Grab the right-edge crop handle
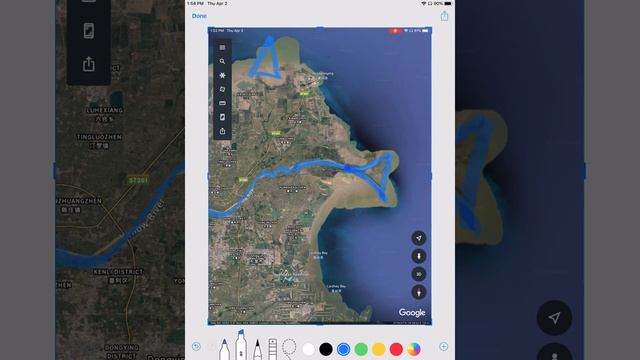This screenshot has height=360, width=640. pos(431,176)
